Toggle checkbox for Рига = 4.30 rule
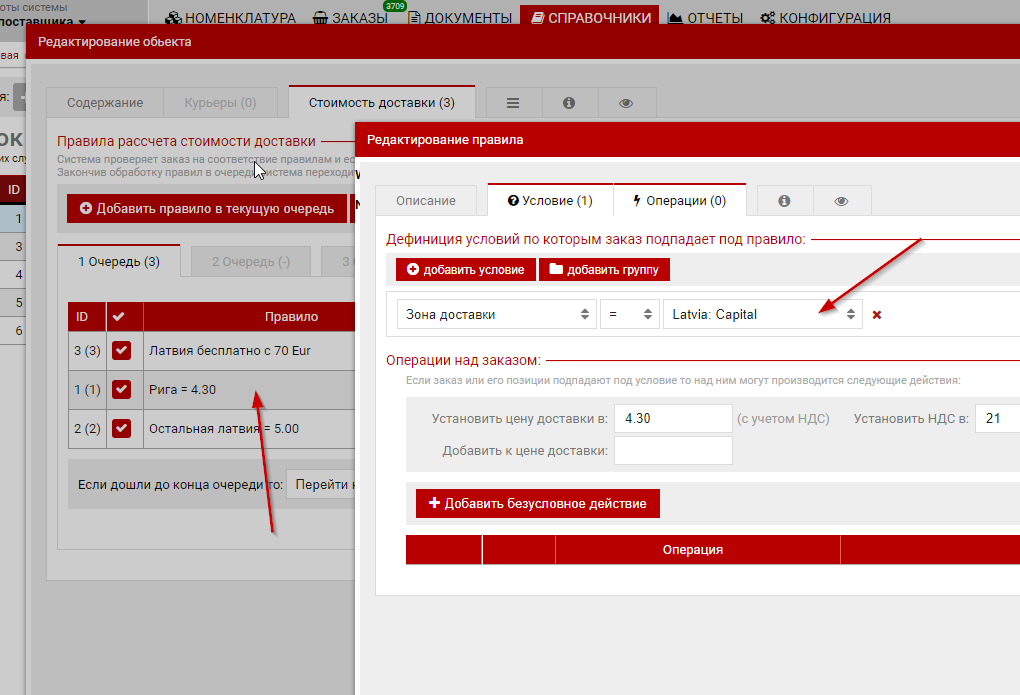 [122, 389]
